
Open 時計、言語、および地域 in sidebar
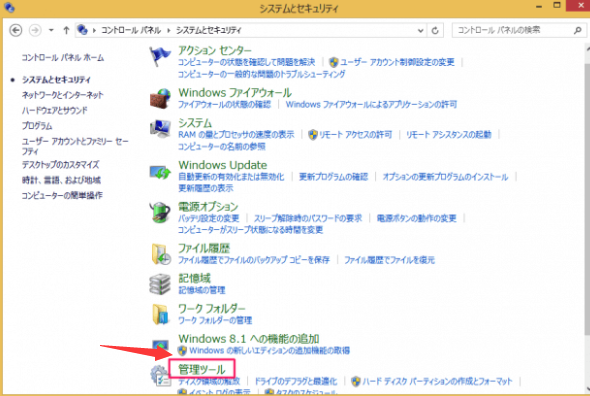61,180
